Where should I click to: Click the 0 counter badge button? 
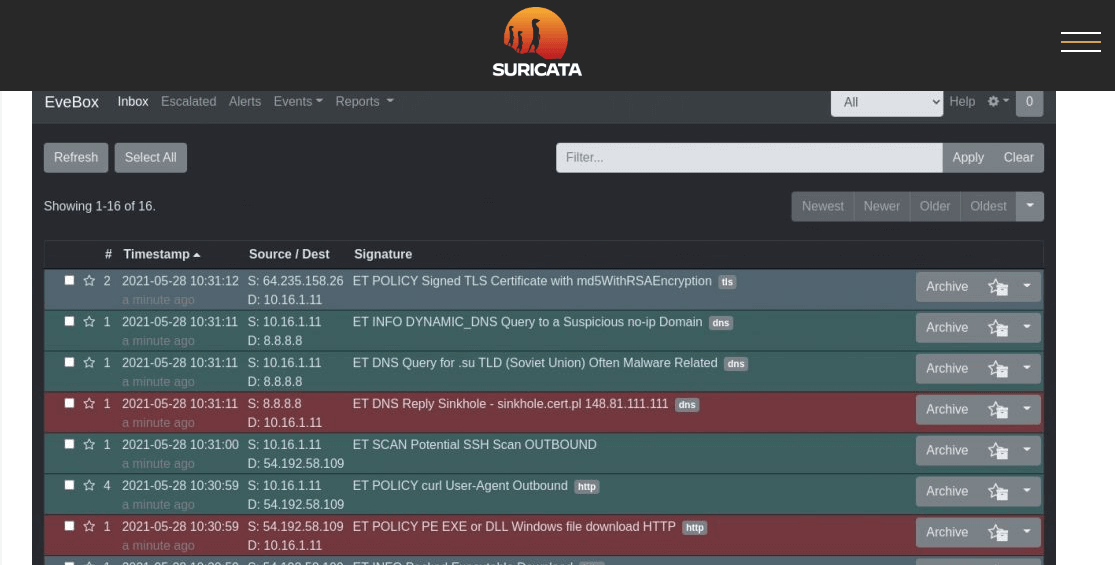pyautogui.click(x=1029, y=102)
